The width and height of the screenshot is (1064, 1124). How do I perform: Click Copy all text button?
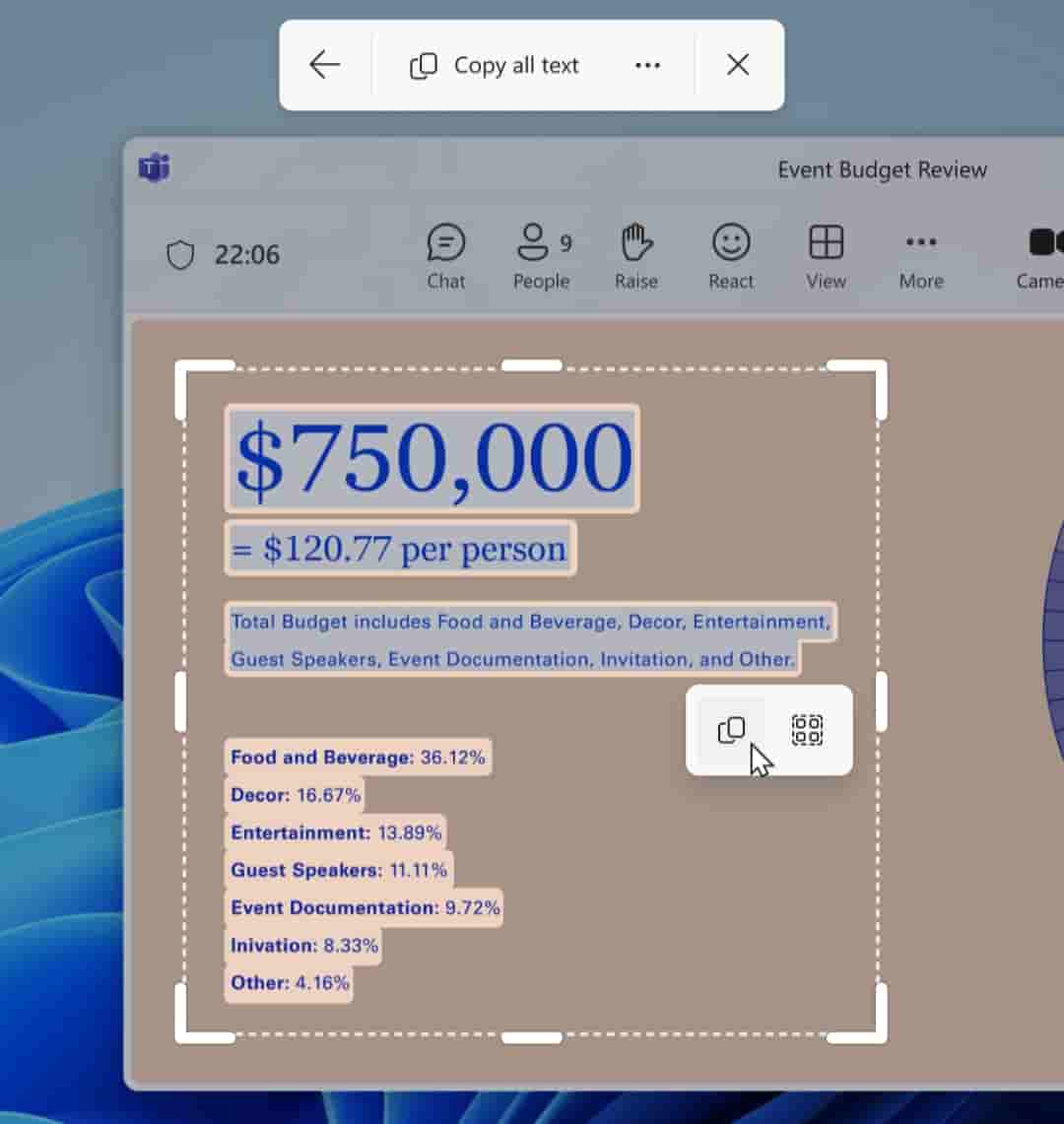[495, 66]
